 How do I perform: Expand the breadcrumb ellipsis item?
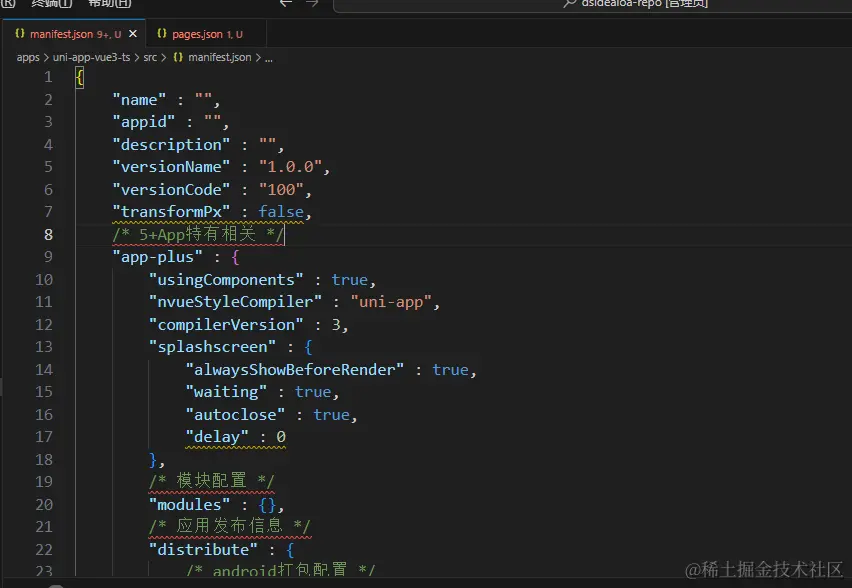[x=268, y=58]
